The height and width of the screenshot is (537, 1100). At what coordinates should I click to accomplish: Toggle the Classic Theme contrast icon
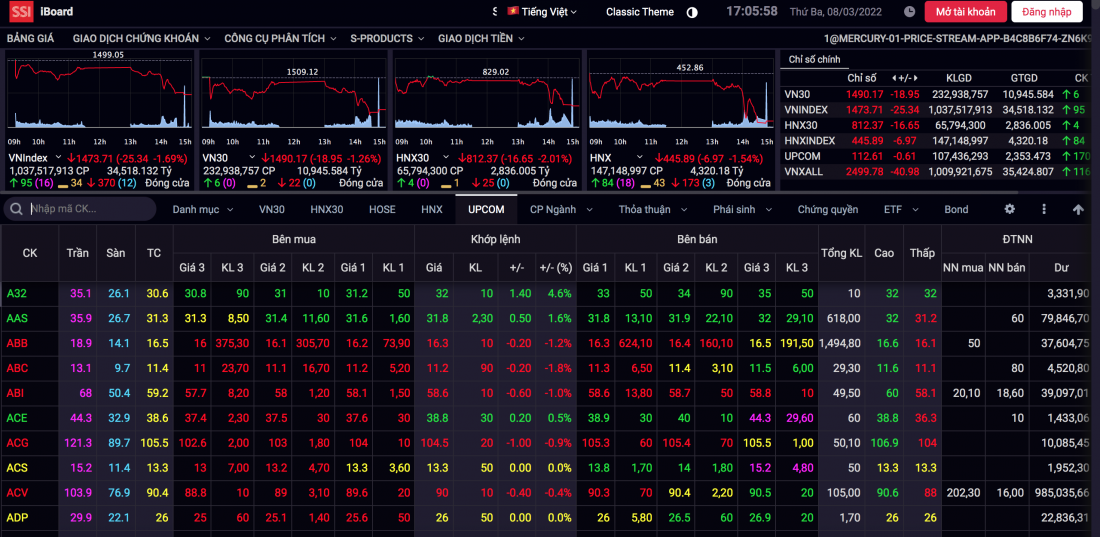pyautogui.click(x=692, y=12)
